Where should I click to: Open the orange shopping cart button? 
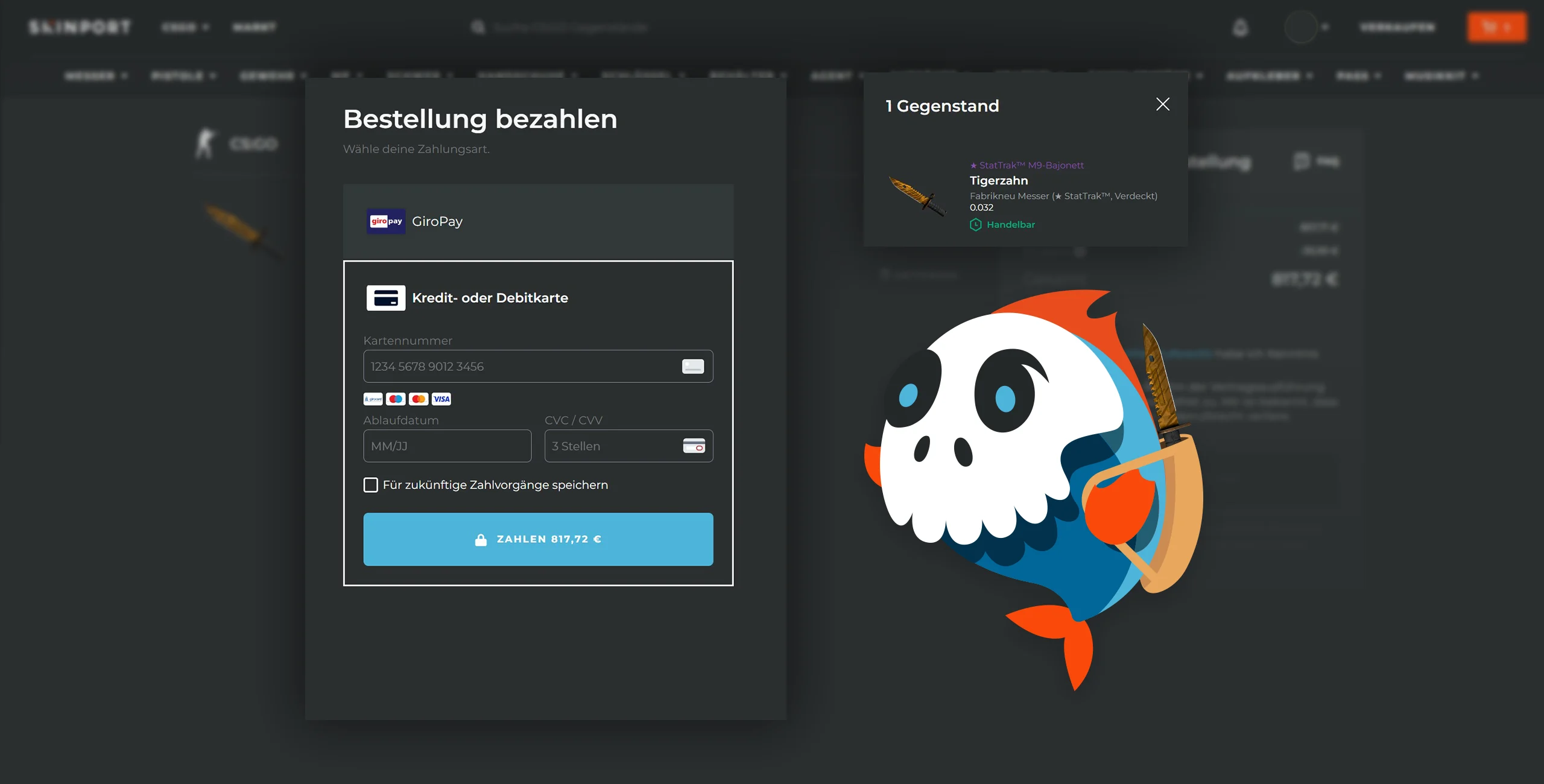point(1497,27)
